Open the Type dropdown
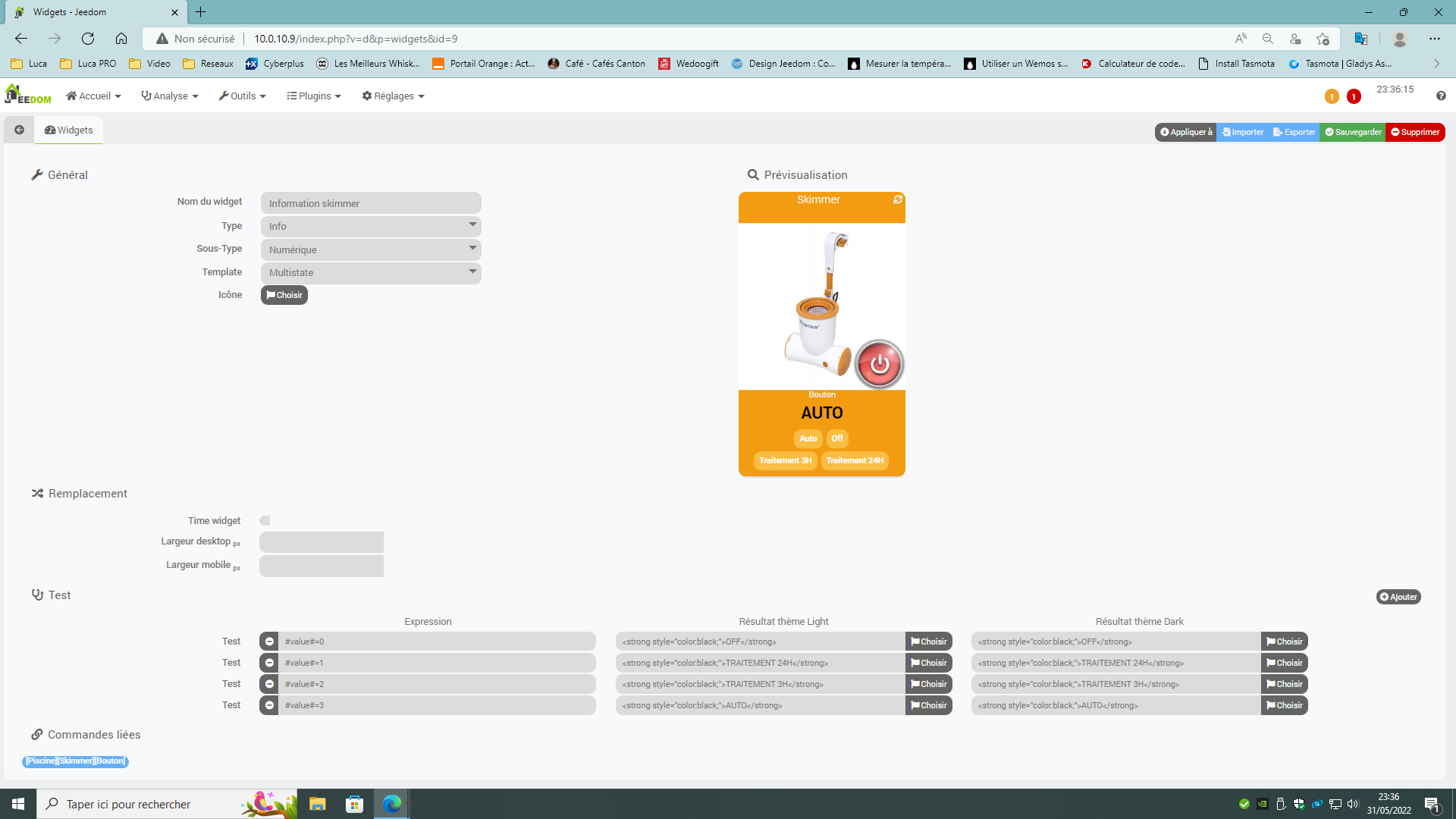The image size is (1456, 819). (371, 226)
